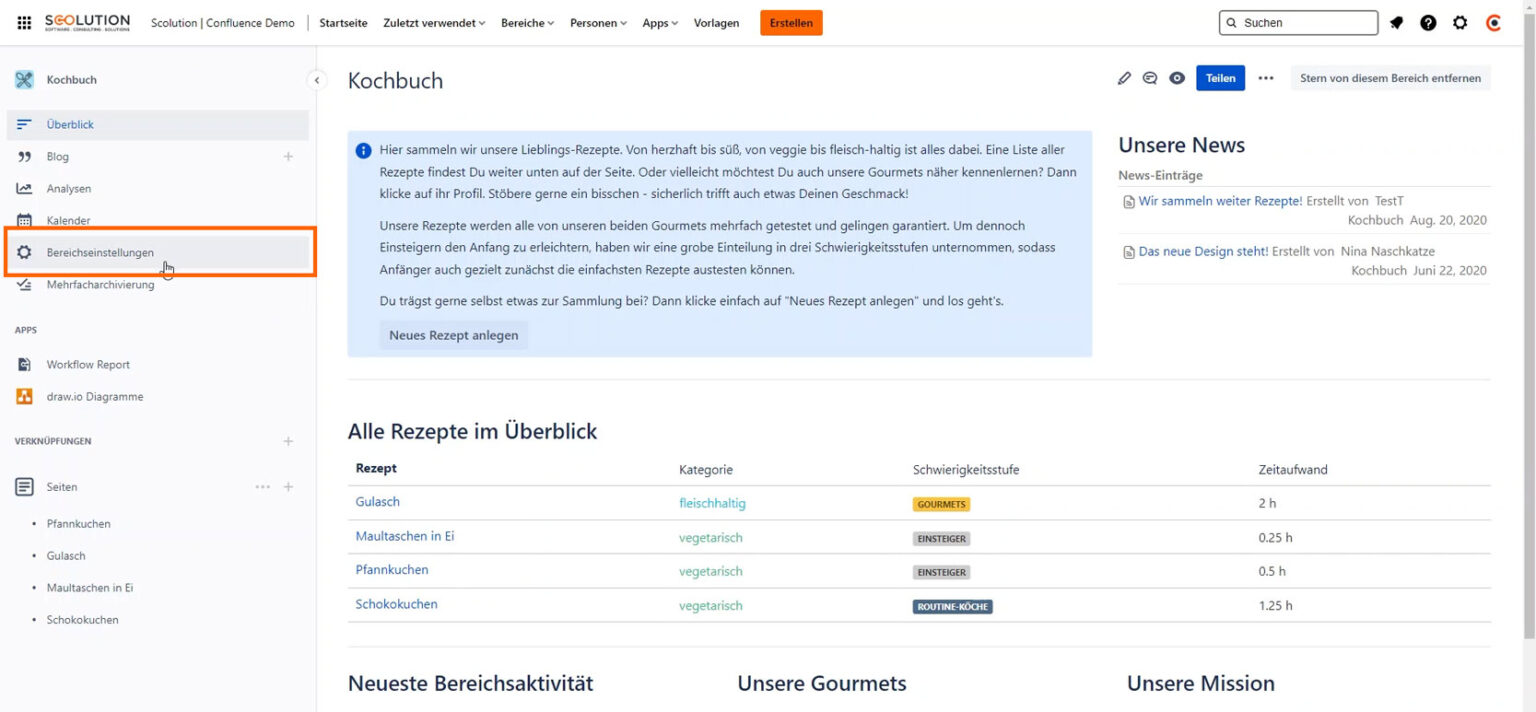The image size is (1536, 712).
Task: Click the notifications bell icon
Action: 1397,23
